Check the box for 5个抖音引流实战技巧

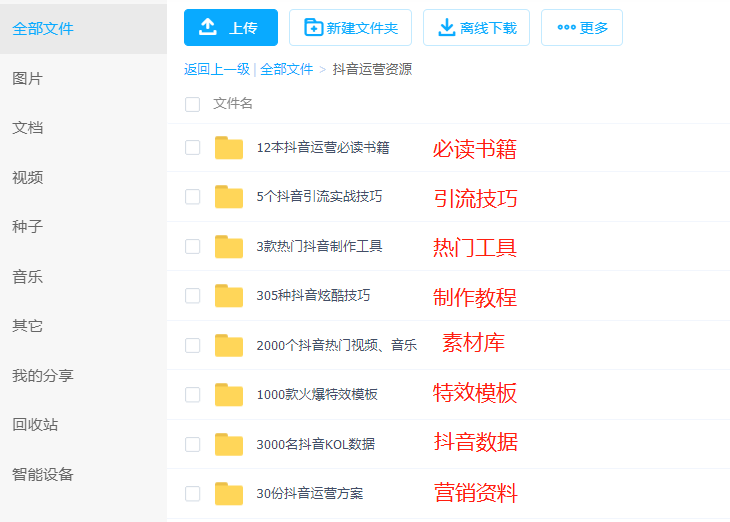click(192, 197)
